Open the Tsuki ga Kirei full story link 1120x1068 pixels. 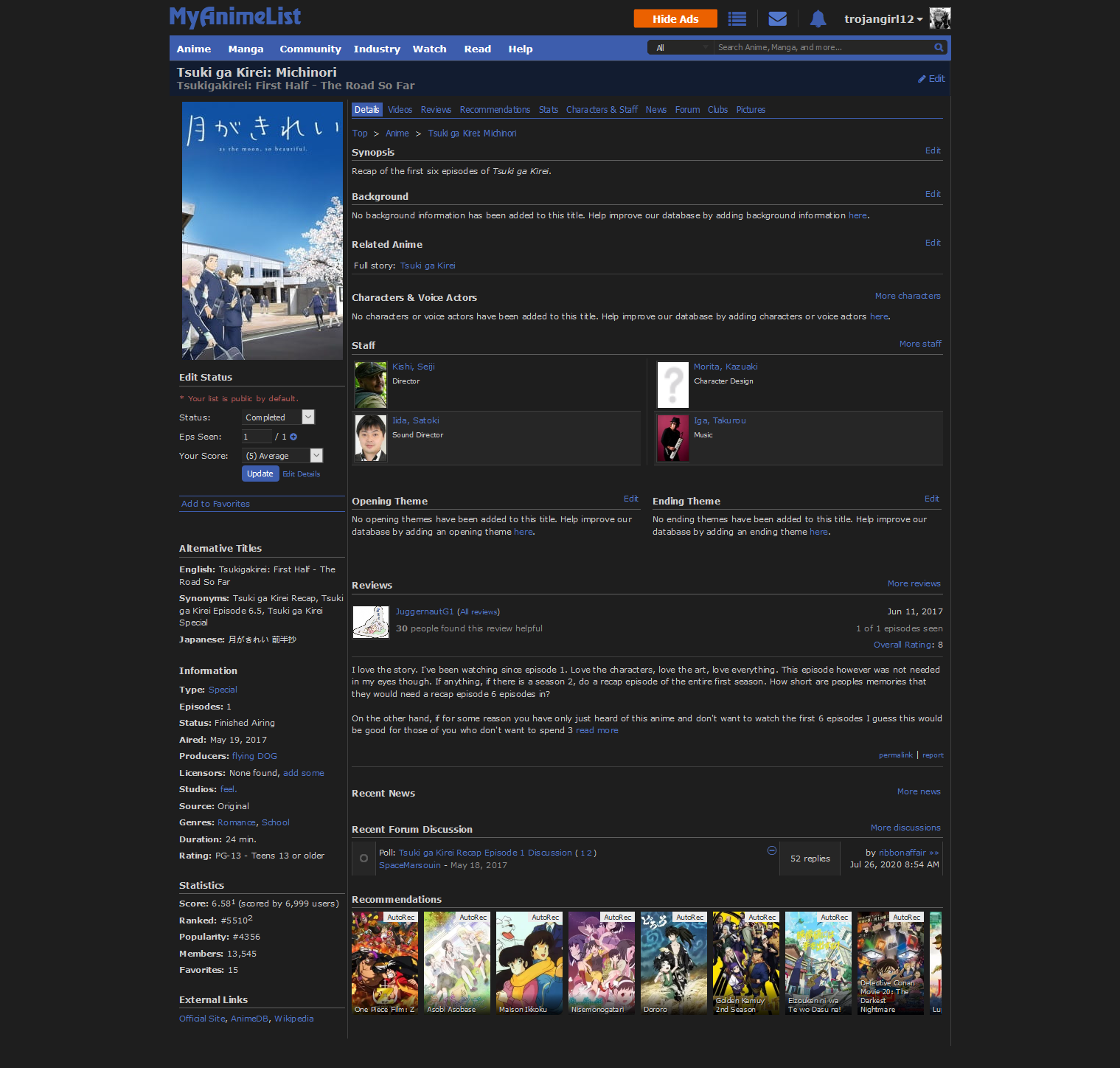[428, 266]
